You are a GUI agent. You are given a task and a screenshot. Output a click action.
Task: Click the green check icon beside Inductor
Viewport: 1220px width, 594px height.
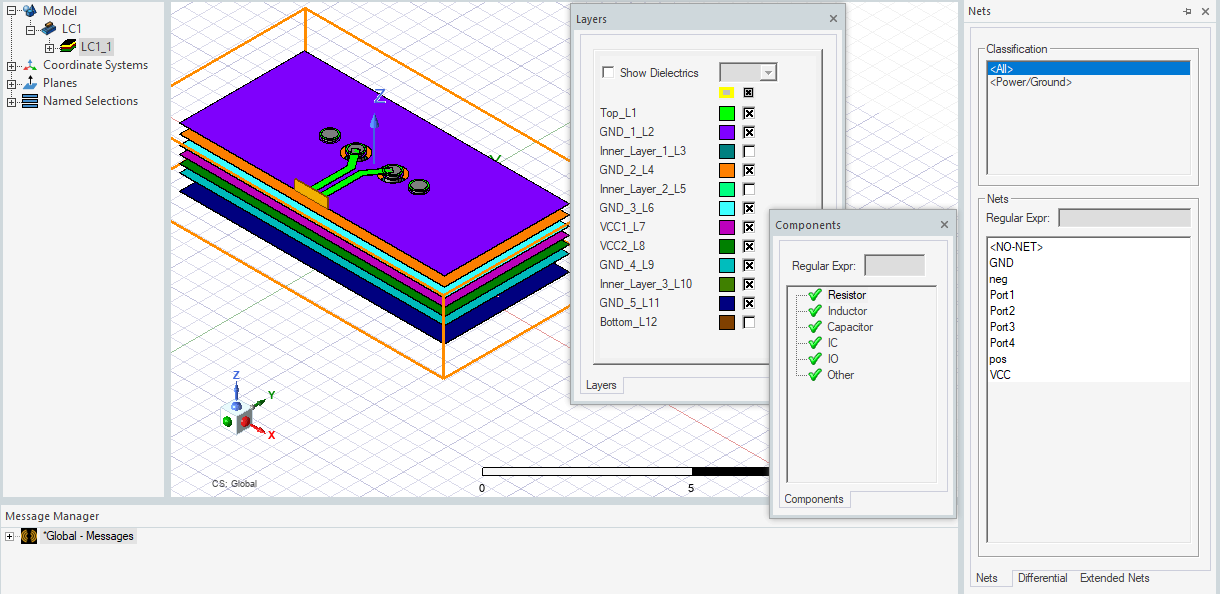click(x=815, y=311)
